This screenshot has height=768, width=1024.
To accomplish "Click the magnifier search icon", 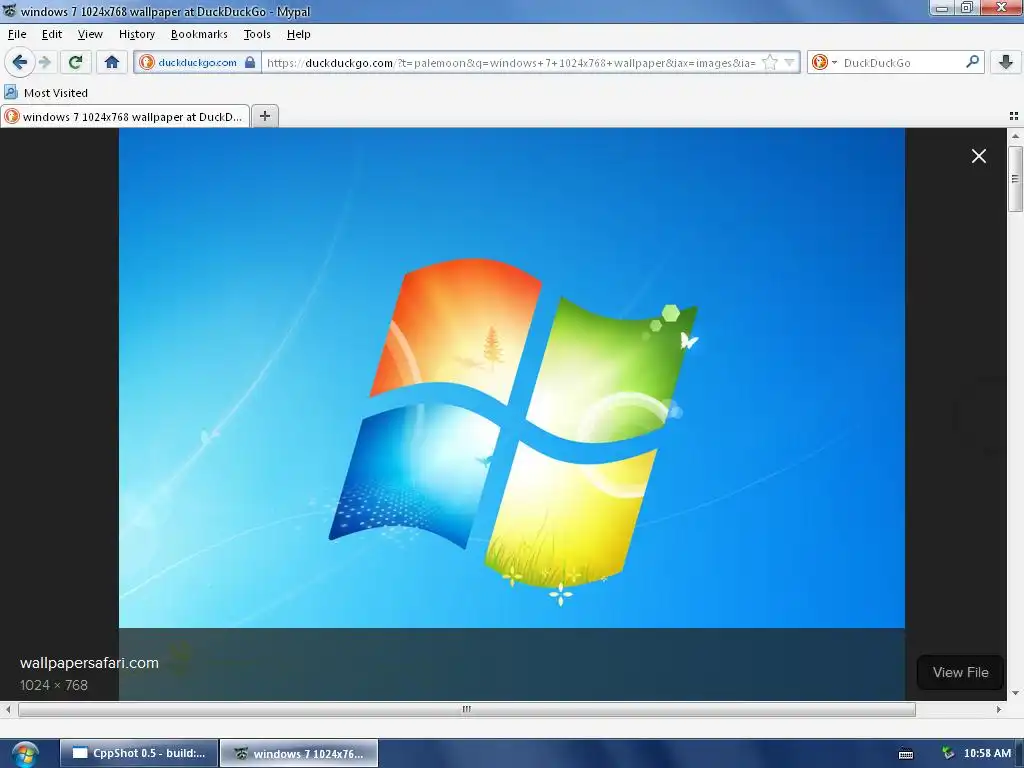I will click(972, 62).
